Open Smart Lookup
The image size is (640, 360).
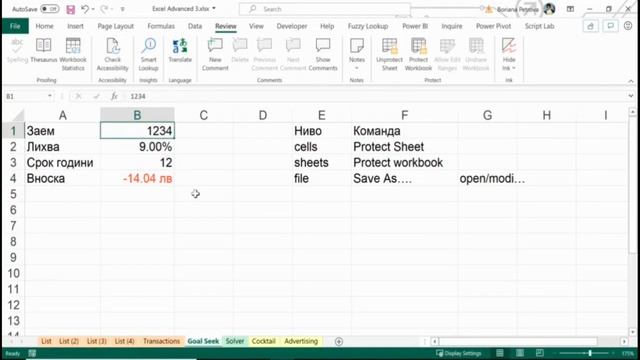pyautogui.click(x=148, y=54)
